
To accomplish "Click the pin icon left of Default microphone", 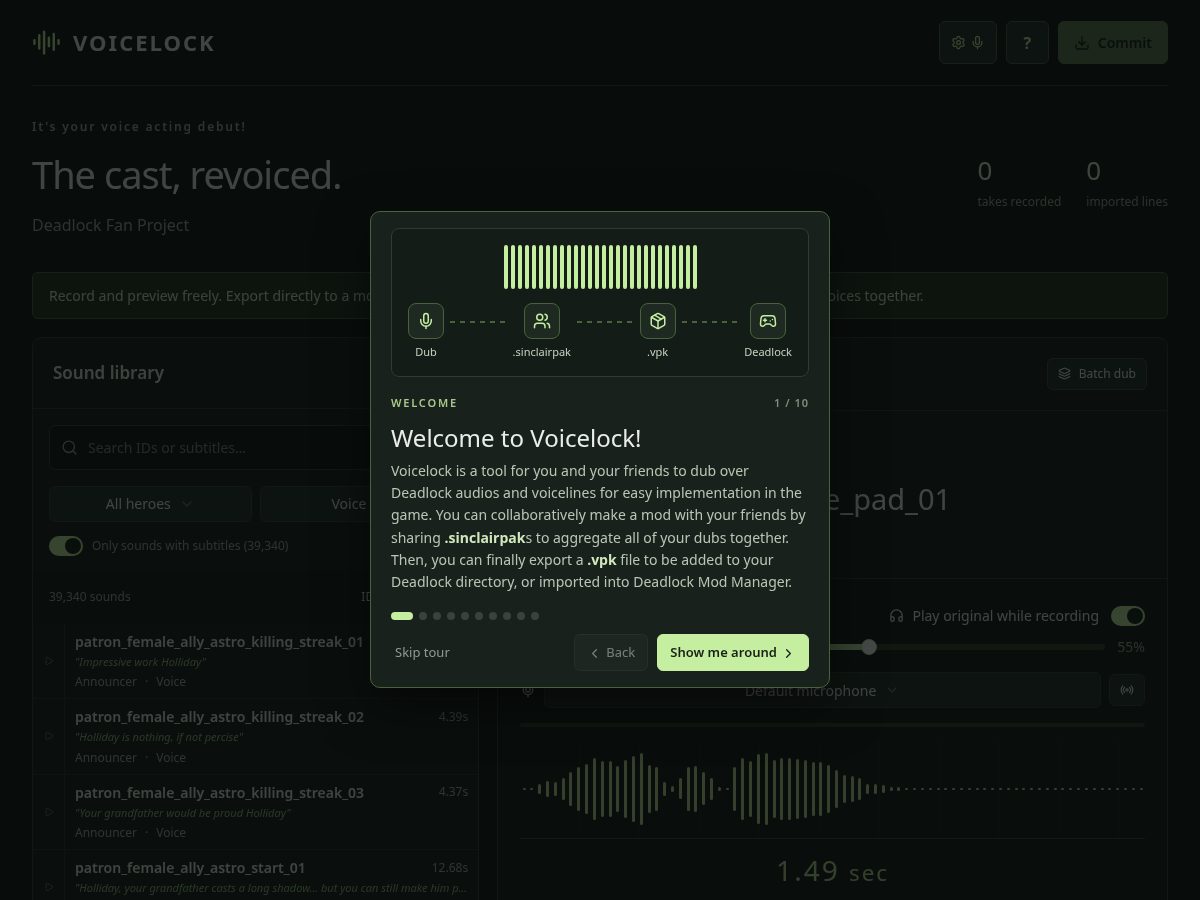I will [527, 690].
